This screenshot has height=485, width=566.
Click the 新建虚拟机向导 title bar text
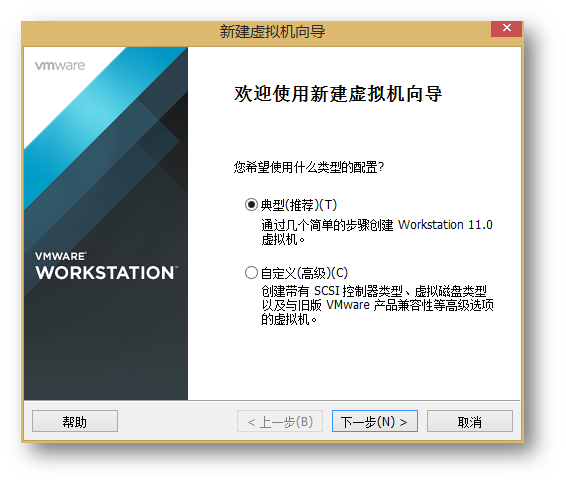[x=273, y=32]
